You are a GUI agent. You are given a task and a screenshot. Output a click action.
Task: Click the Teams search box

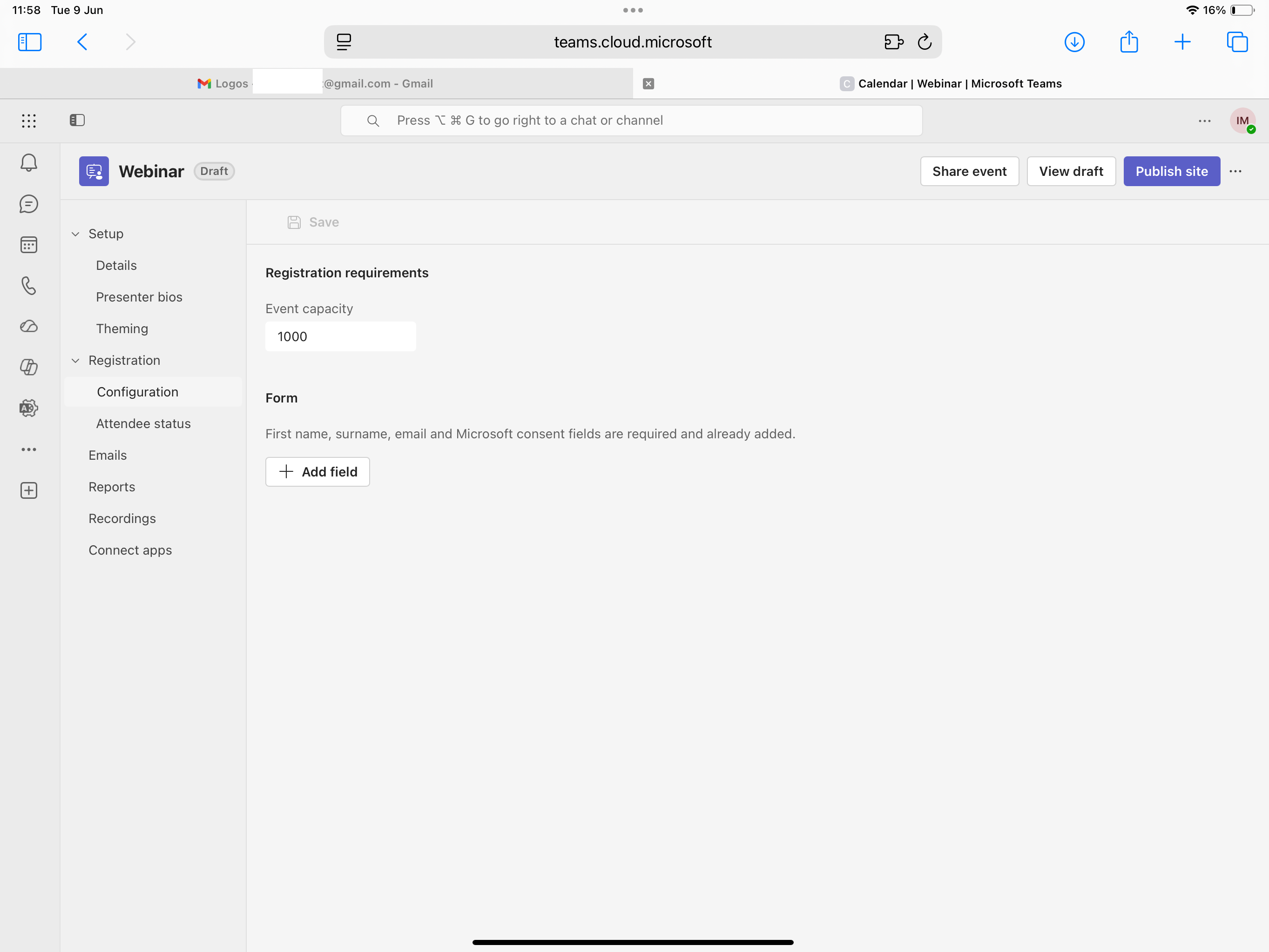(631, 121)
